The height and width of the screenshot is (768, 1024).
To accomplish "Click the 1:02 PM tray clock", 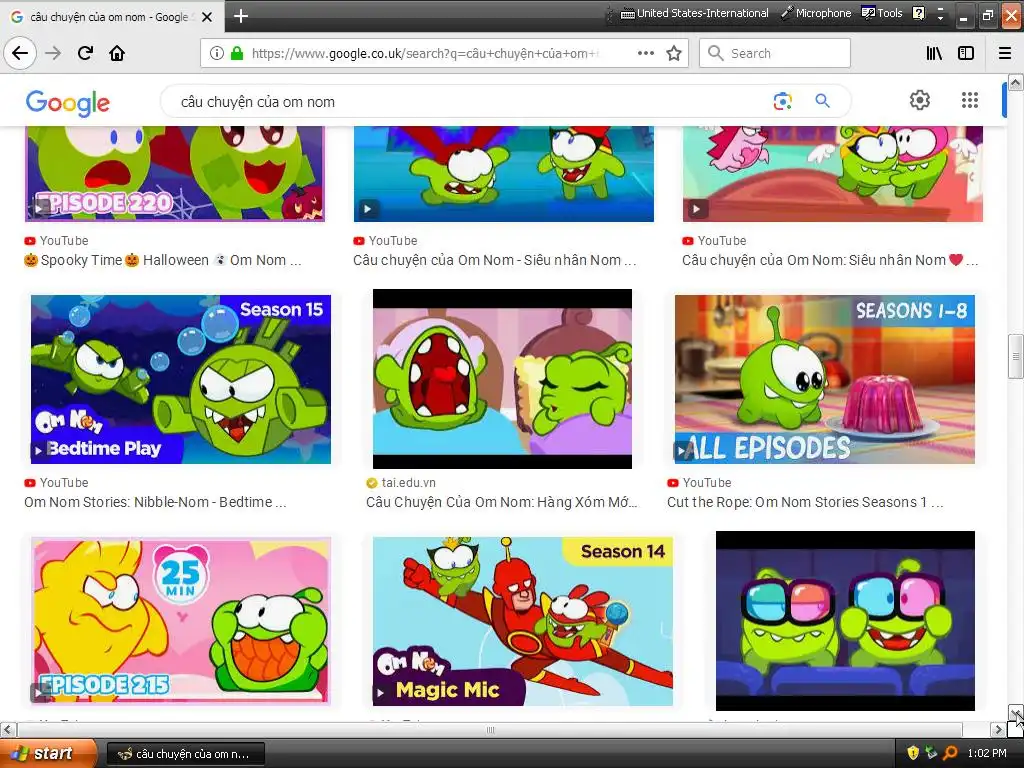I will [x=987, y=753].
